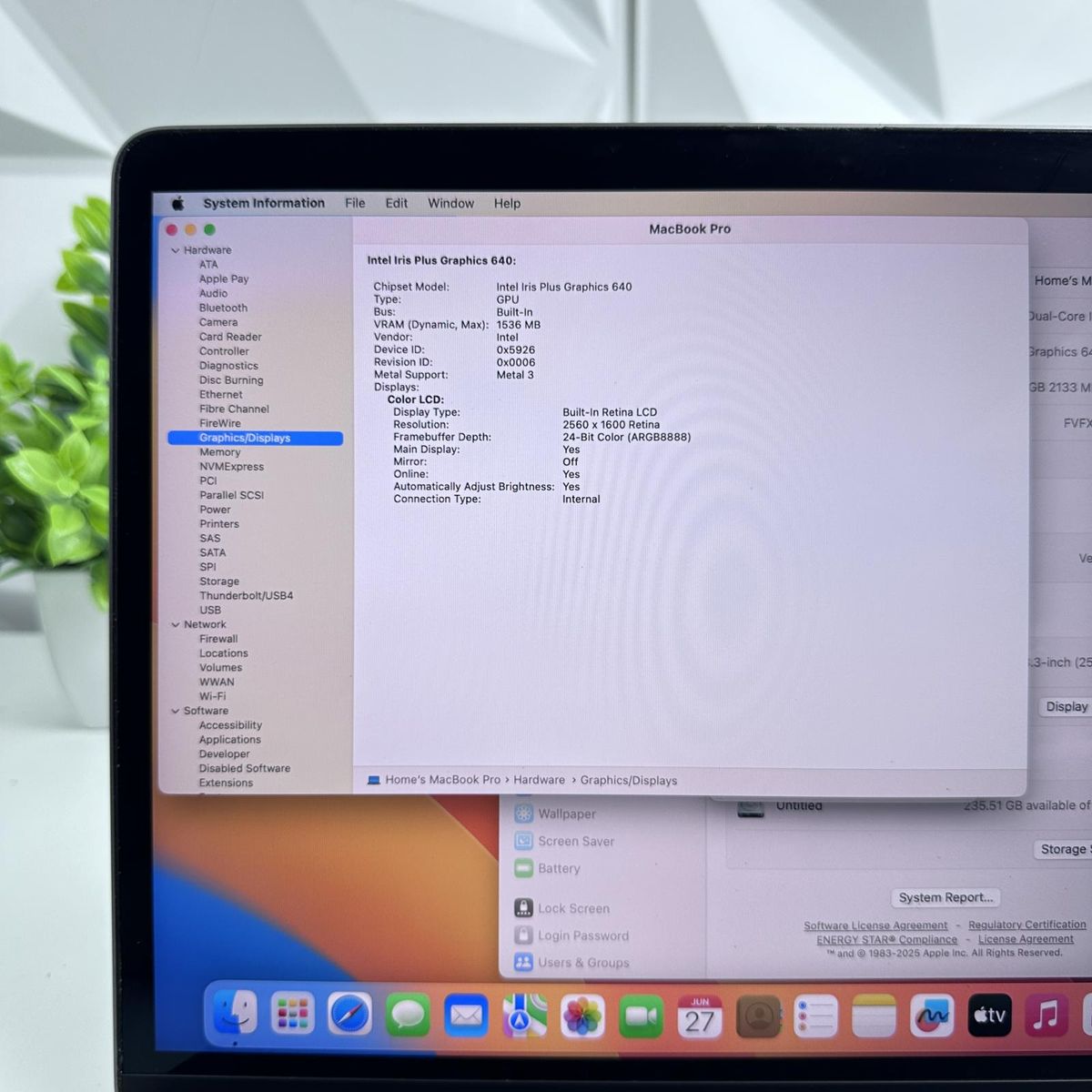Collapse the Network section in sidebar
Screen dimensions: 1092x1092
(176, 624)
